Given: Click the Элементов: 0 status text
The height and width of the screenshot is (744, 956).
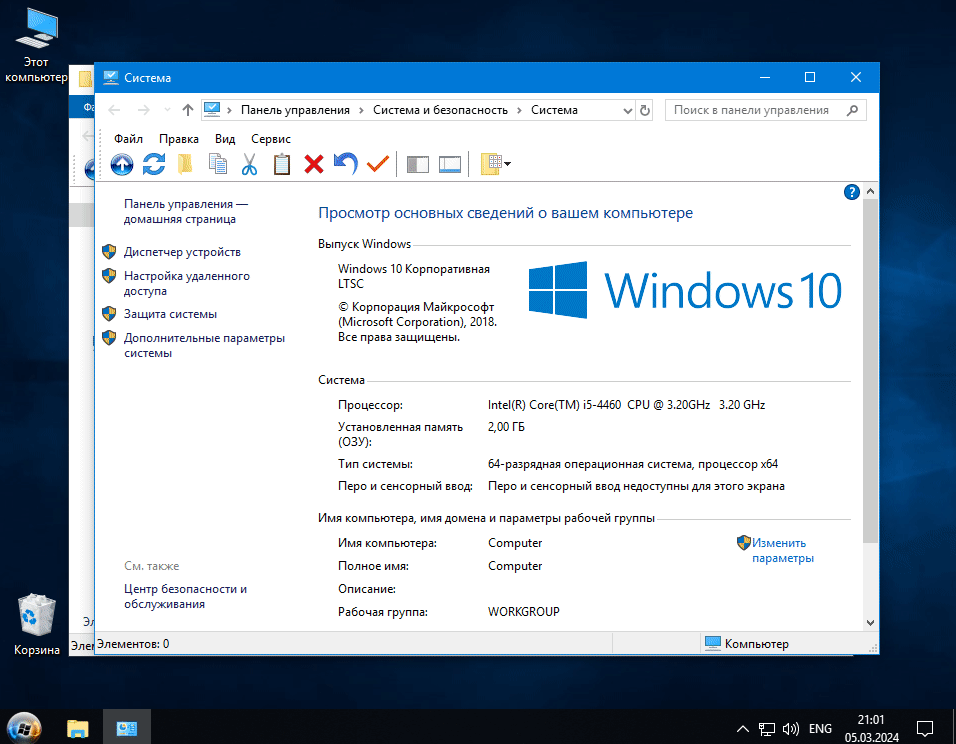Looking at the screenshot, I should point(134,644).
